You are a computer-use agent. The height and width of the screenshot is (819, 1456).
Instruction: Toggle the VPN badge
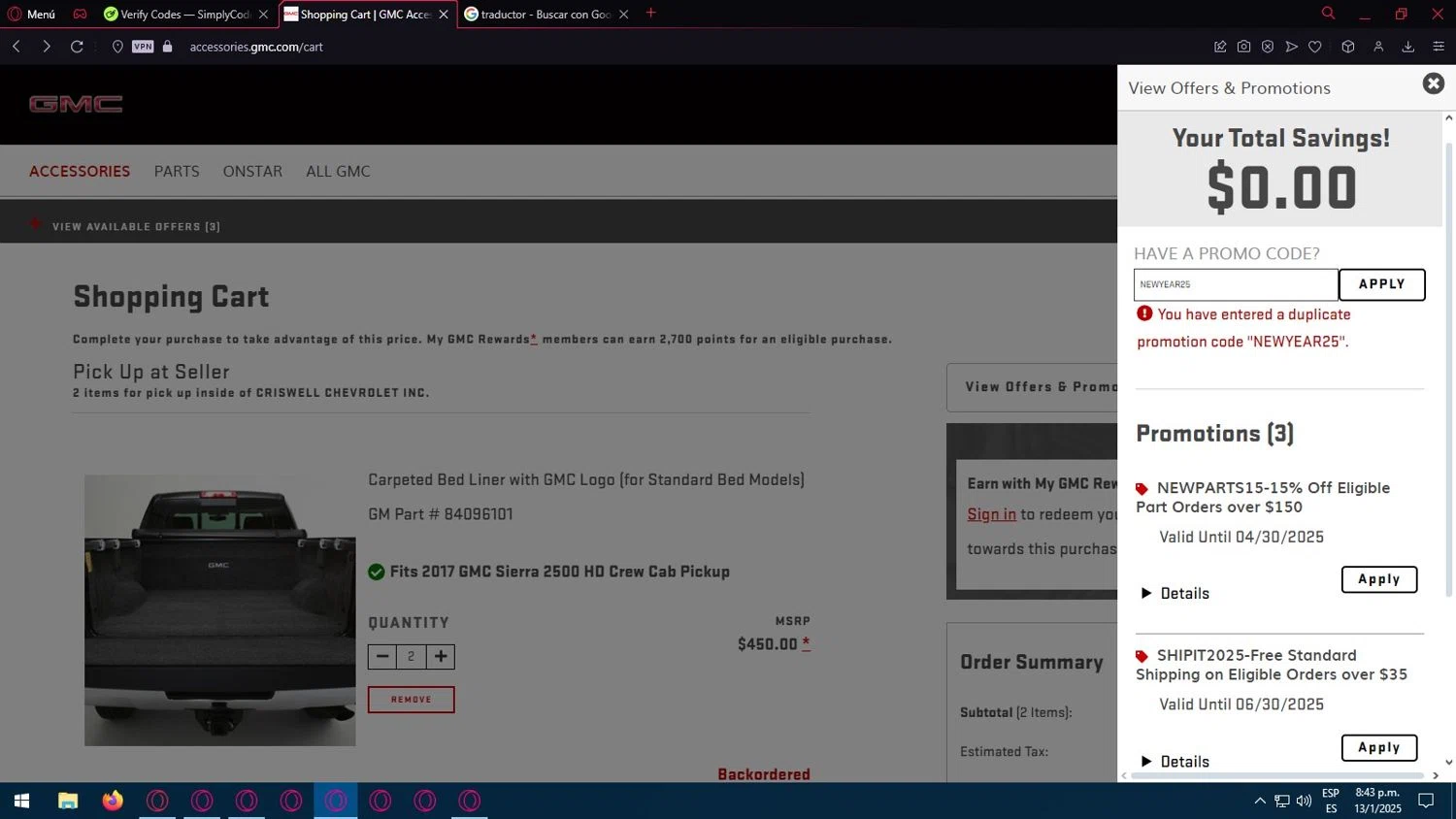click(x=143, y=47)
